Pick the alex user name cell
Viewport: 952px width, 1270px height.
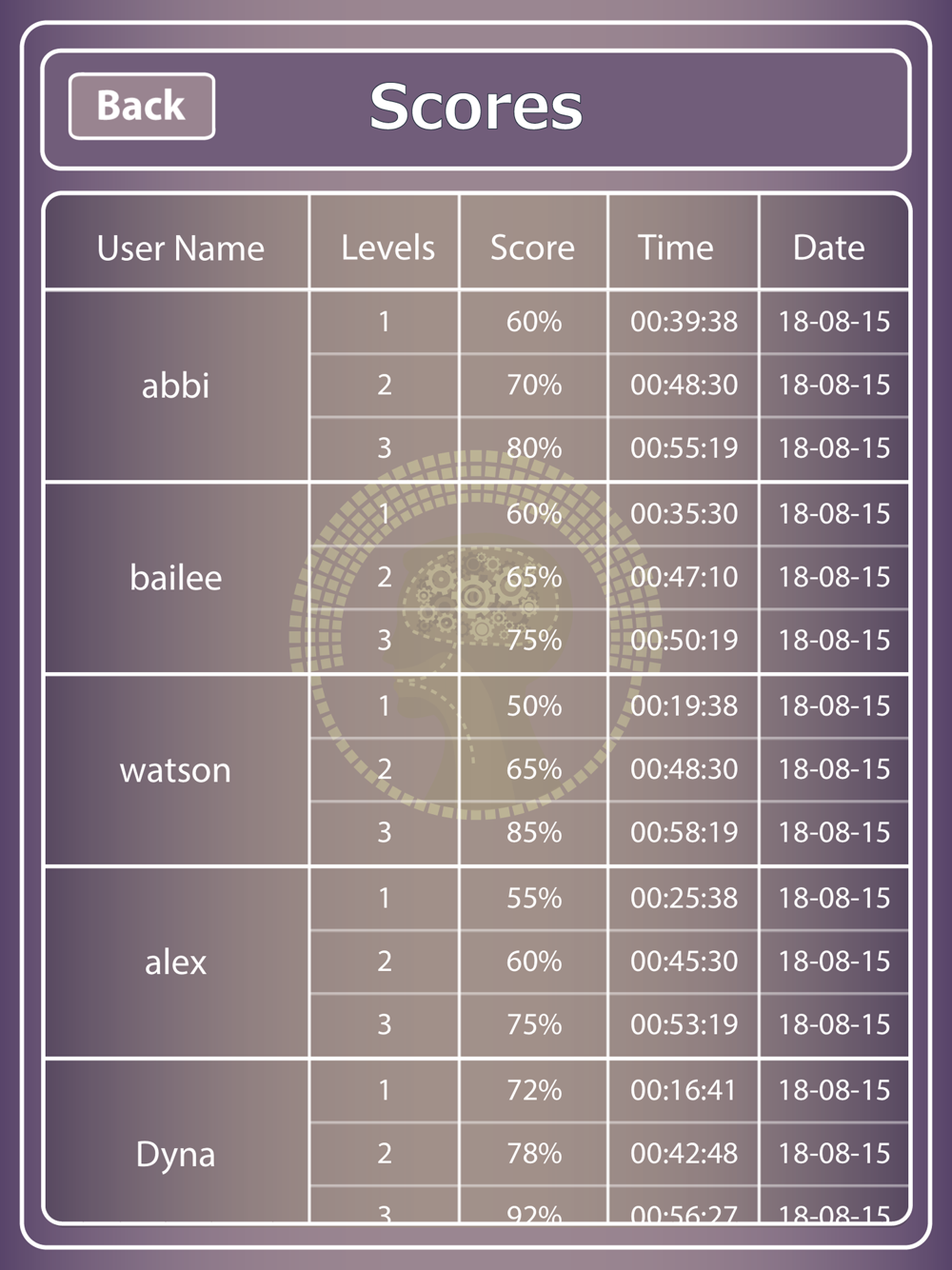point(176,962)
